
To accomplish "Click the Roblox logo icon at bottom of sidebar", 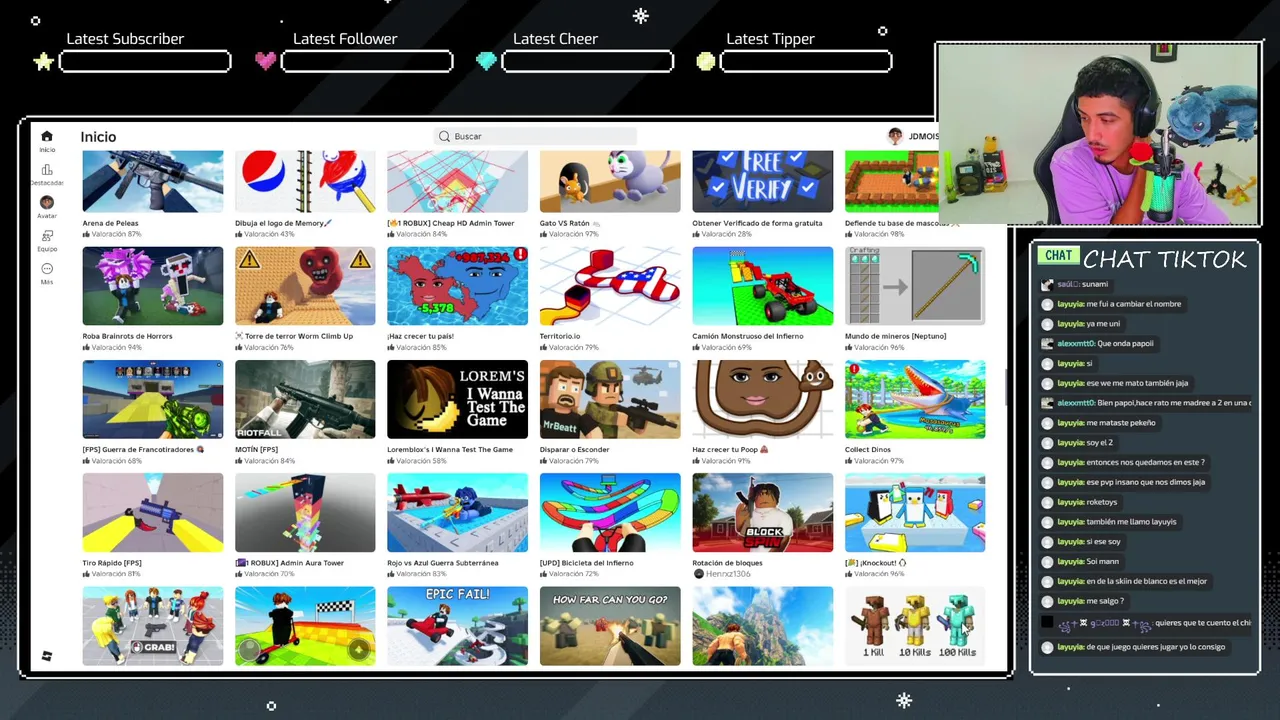I will click(46, 656).
